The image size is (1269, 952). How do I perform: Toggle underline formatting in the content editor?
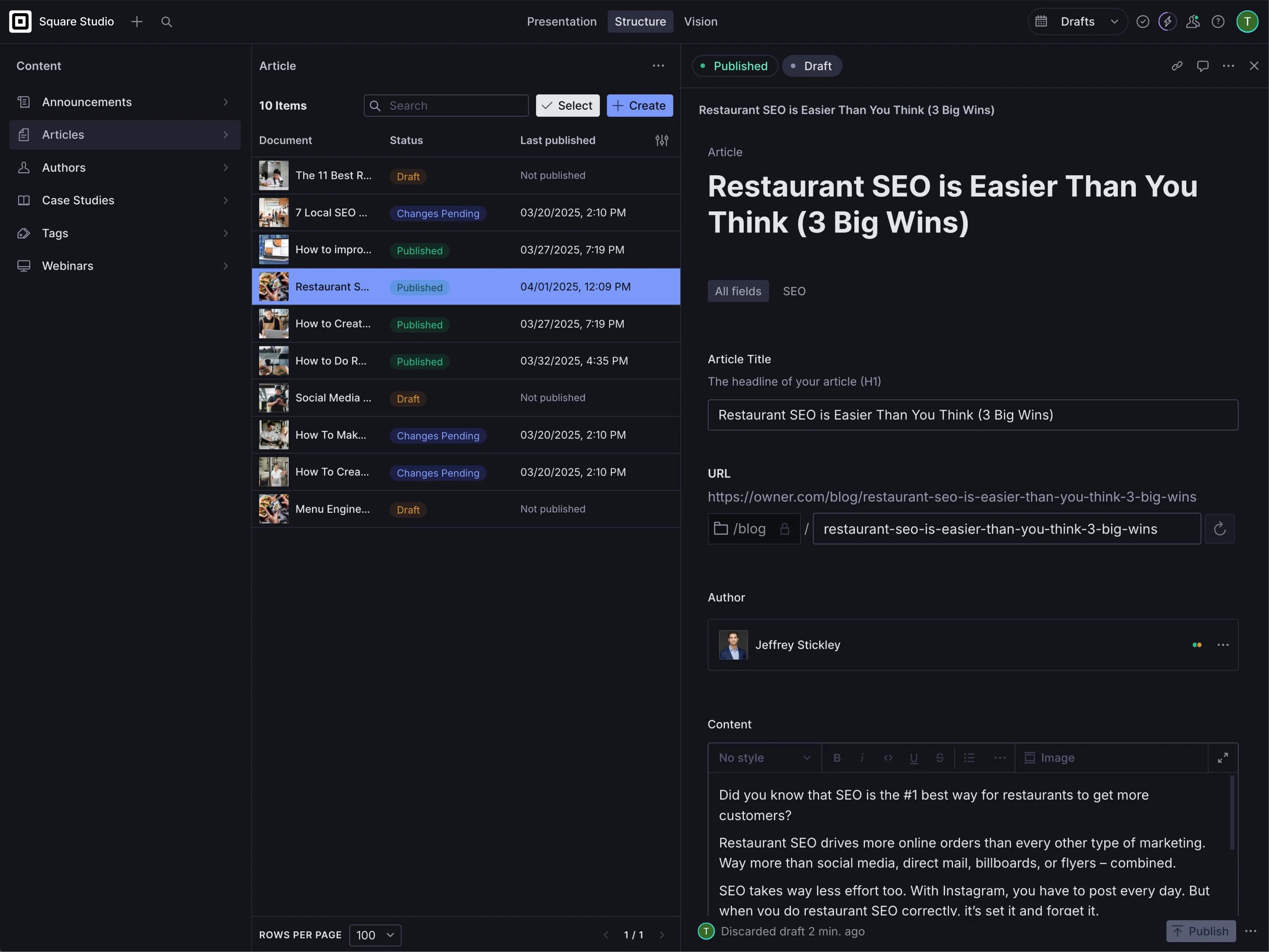(913, 757)
